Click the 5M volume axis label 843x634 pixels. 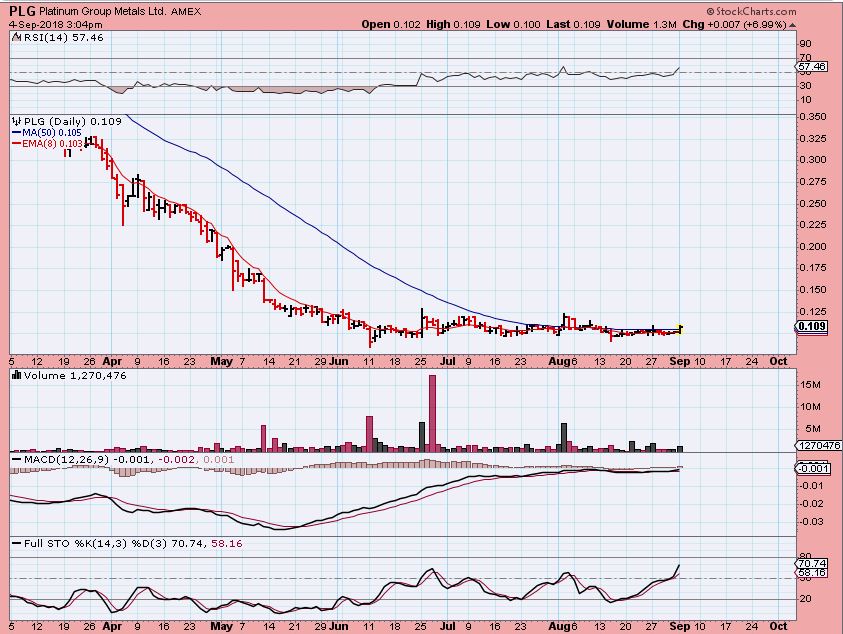point(813,429)
